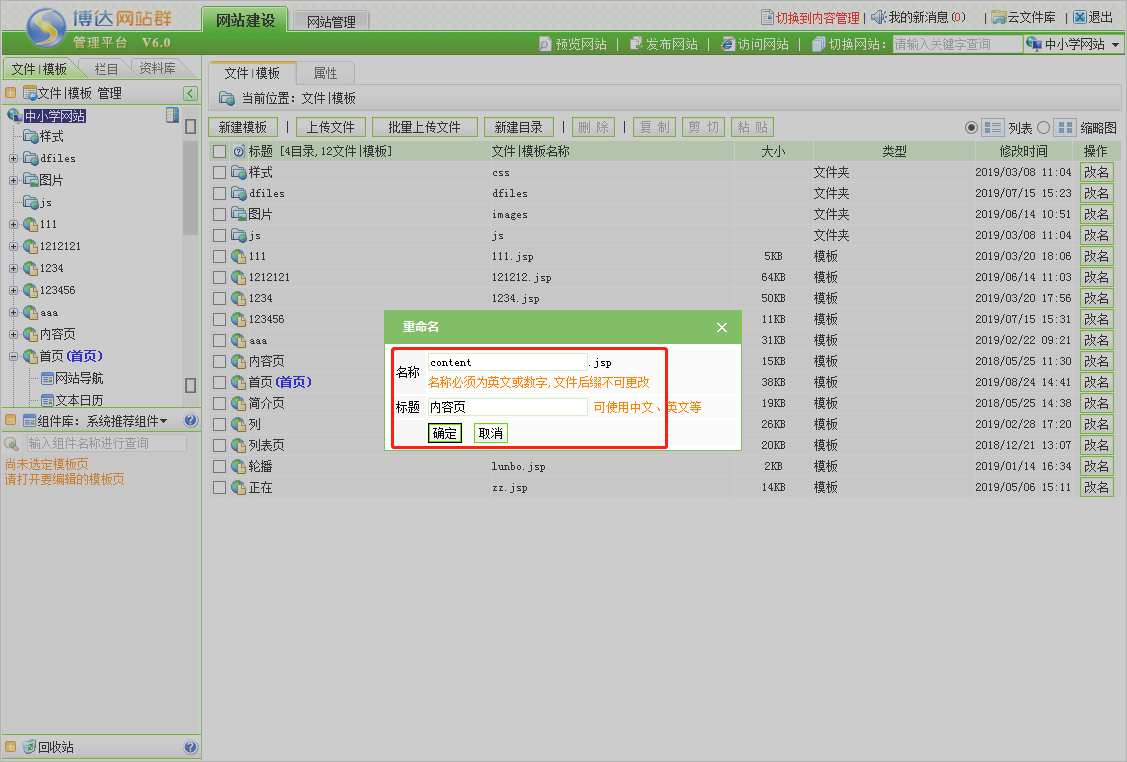Click the help icon beside the component library

tap(190, 420)
